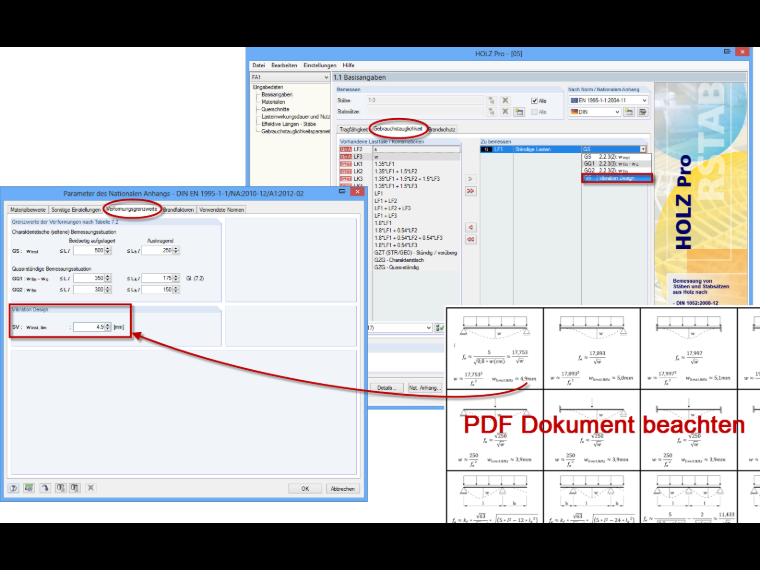Click the Nat. Anhang... button
This screenshot has height=570, width=760.
[425, 388]
